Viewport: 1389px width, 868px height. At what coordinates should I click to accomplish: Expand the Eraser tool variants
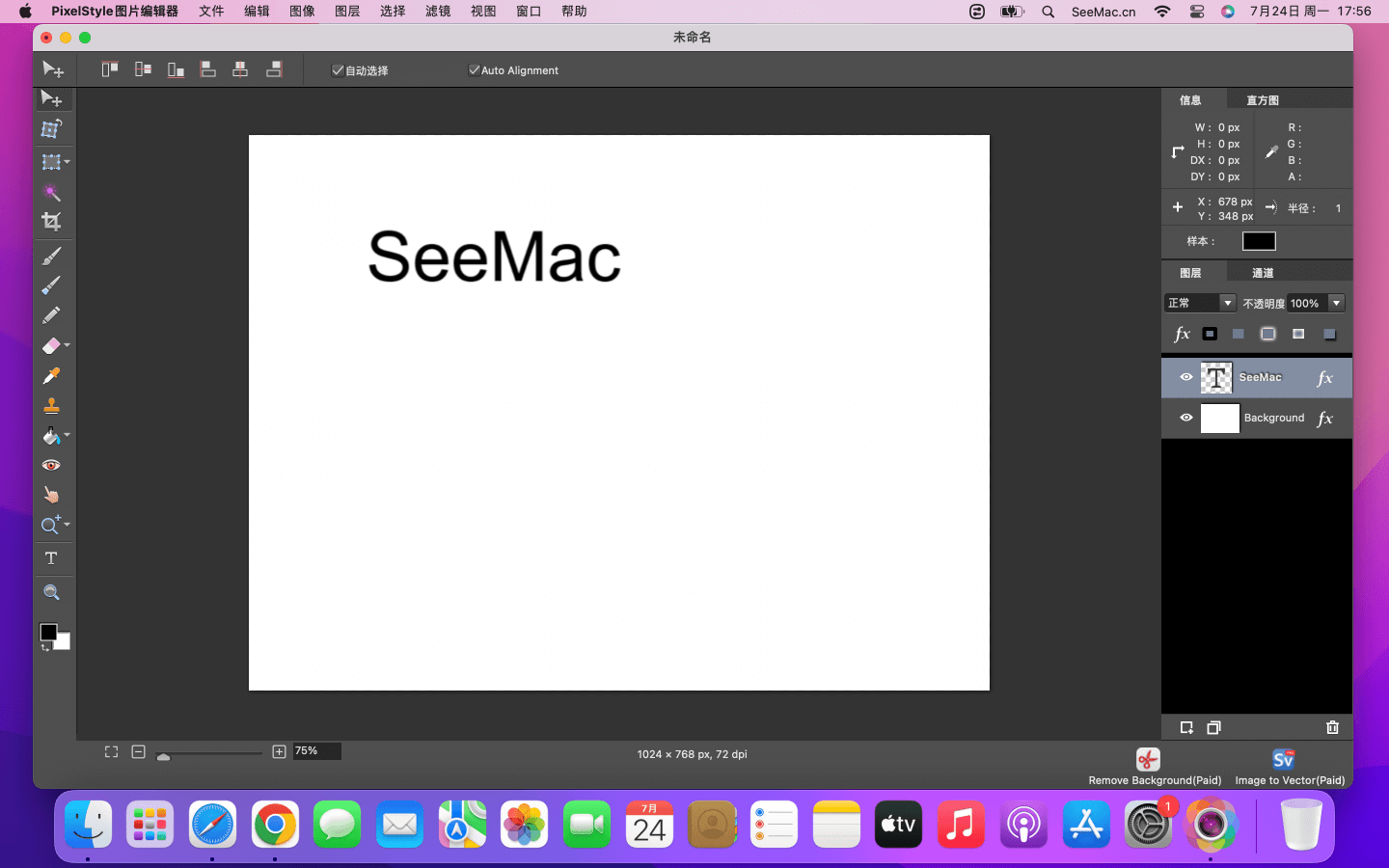(68, 345)
